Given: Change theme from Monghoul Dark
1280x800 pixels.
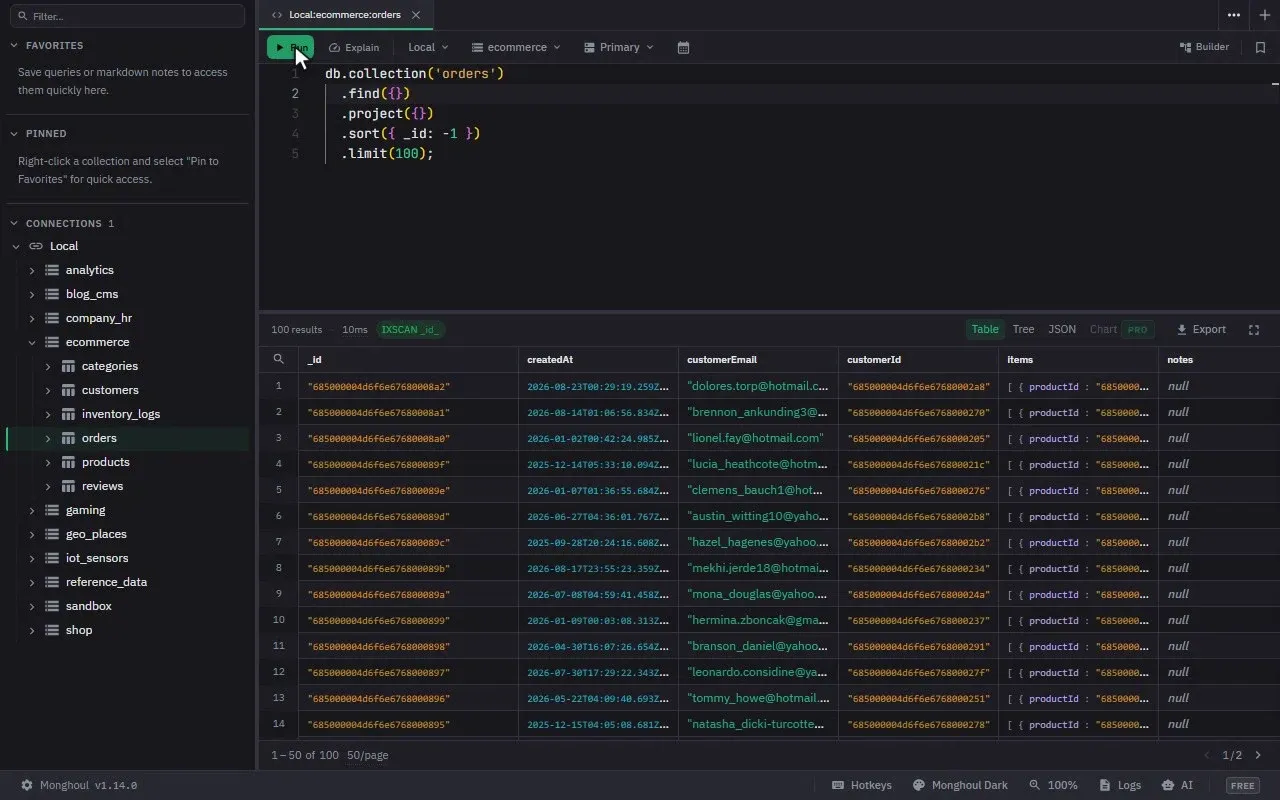Looking at the screenshot, I should coord(960,786).
